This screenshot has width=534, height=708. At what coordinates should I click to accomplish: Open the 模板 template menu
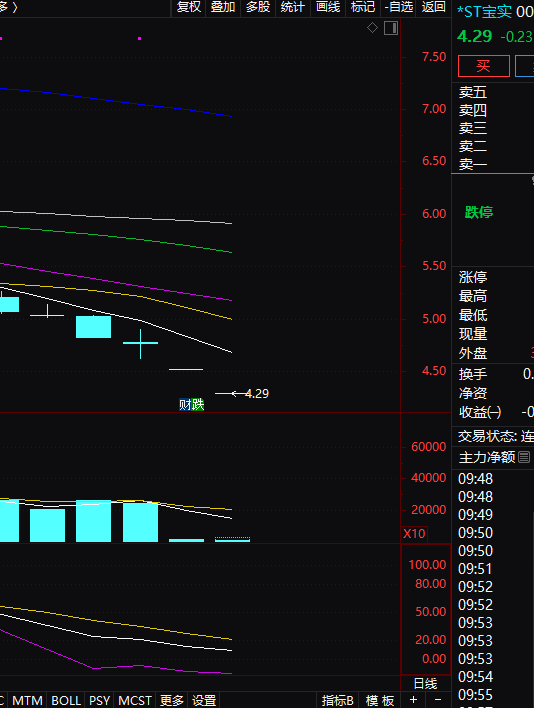click(380, 700)
